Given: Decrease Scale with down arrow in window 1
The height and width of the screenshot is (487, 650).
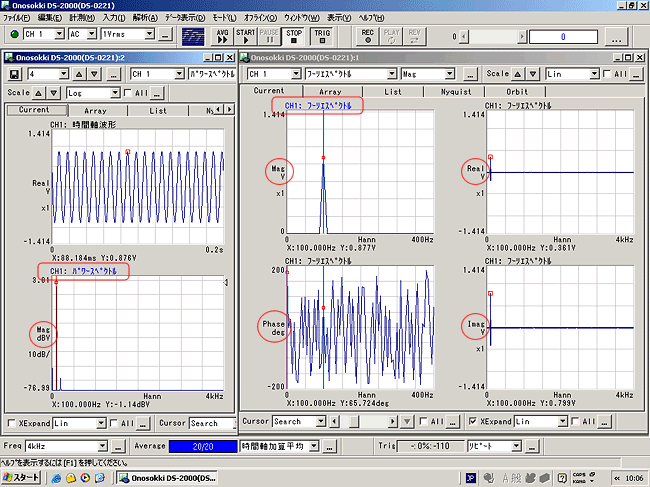Looking at the screenshot, I should 533,74.
